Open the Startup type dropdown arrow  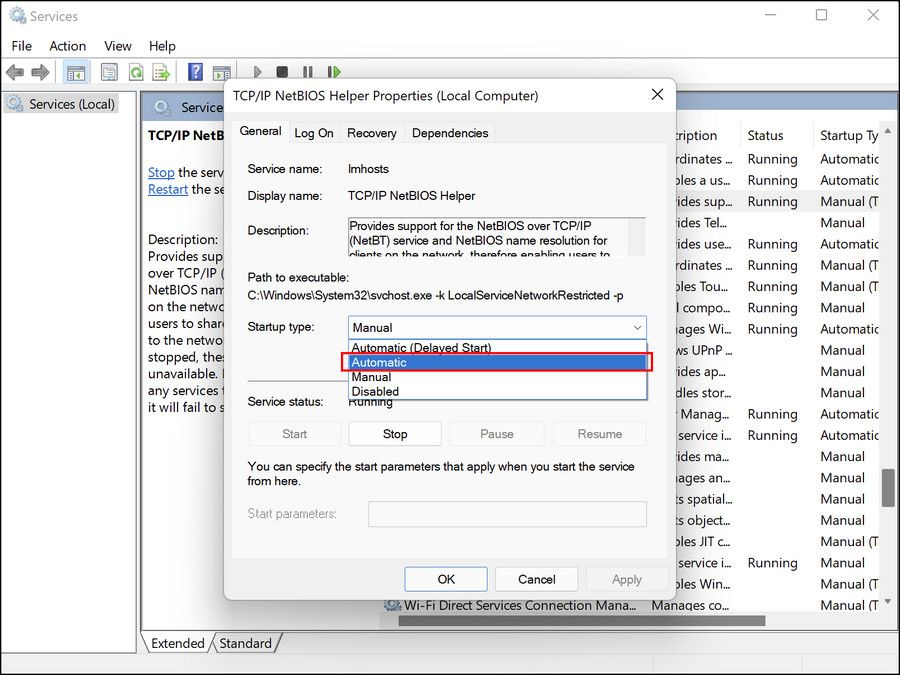637,328
